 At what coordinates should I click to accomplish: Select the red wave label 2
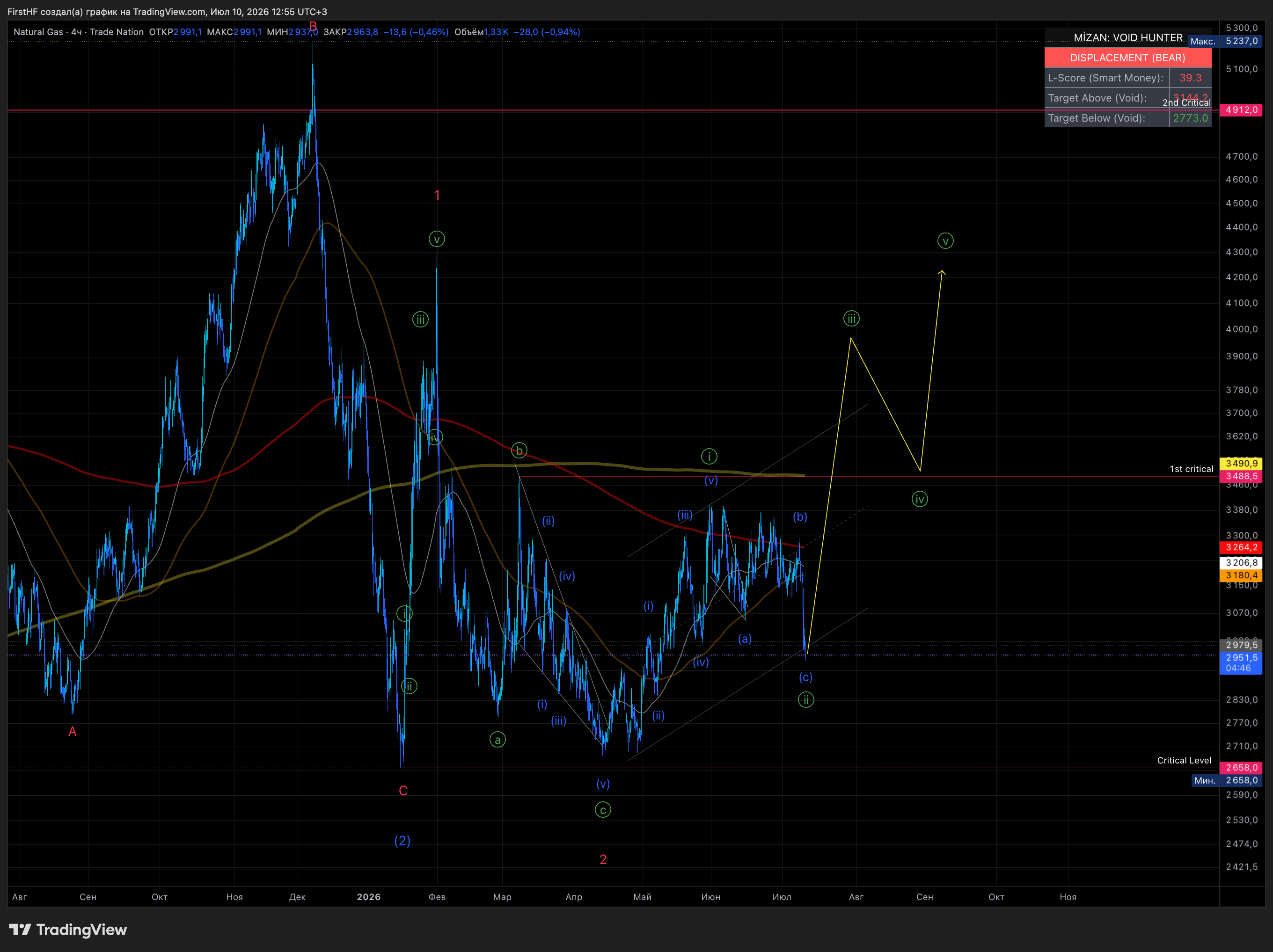click(x=603, y=859)
